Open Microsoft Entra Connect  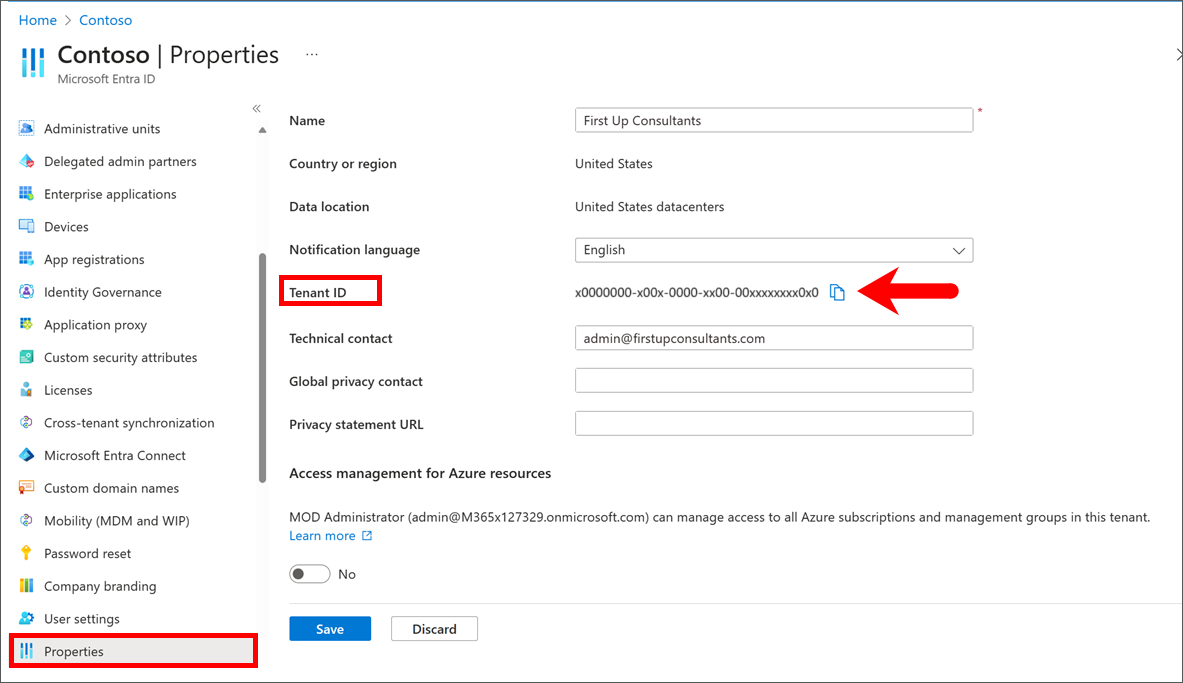(115, 455)
